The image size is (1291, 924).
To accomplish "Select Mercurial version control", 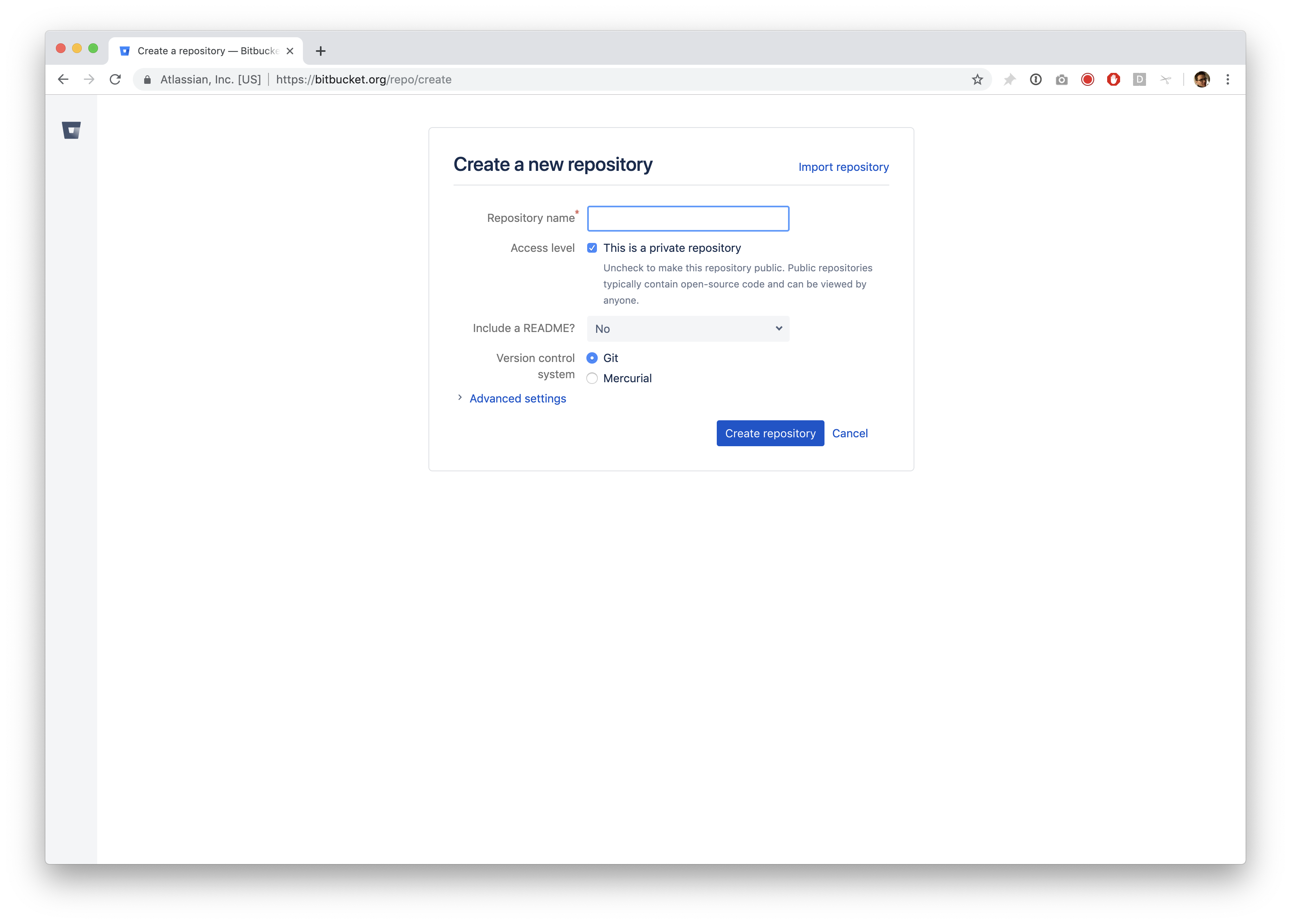I will [592, 378].
